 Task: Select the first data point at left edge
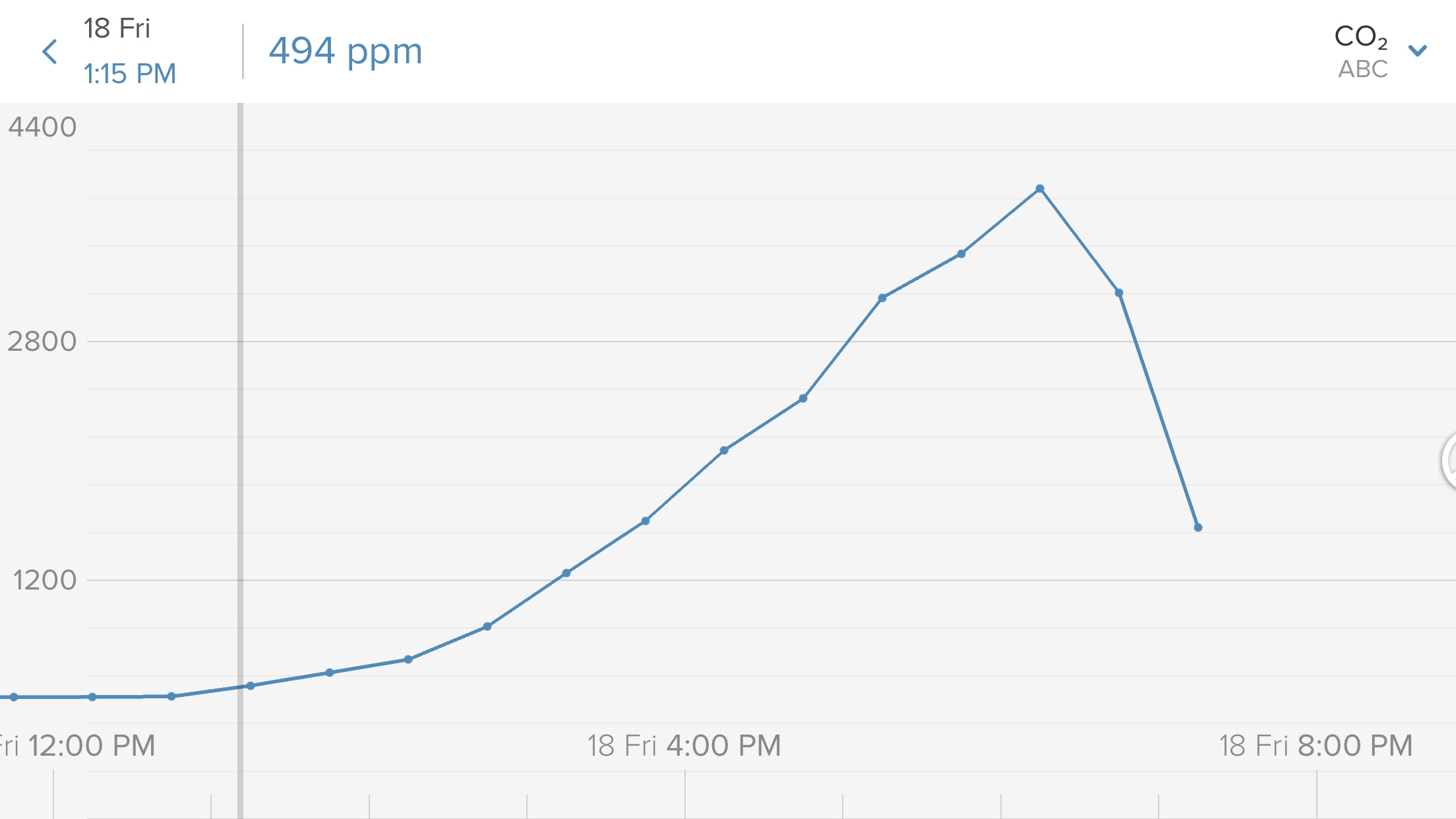pyautogui.click(x=13, y=697)
